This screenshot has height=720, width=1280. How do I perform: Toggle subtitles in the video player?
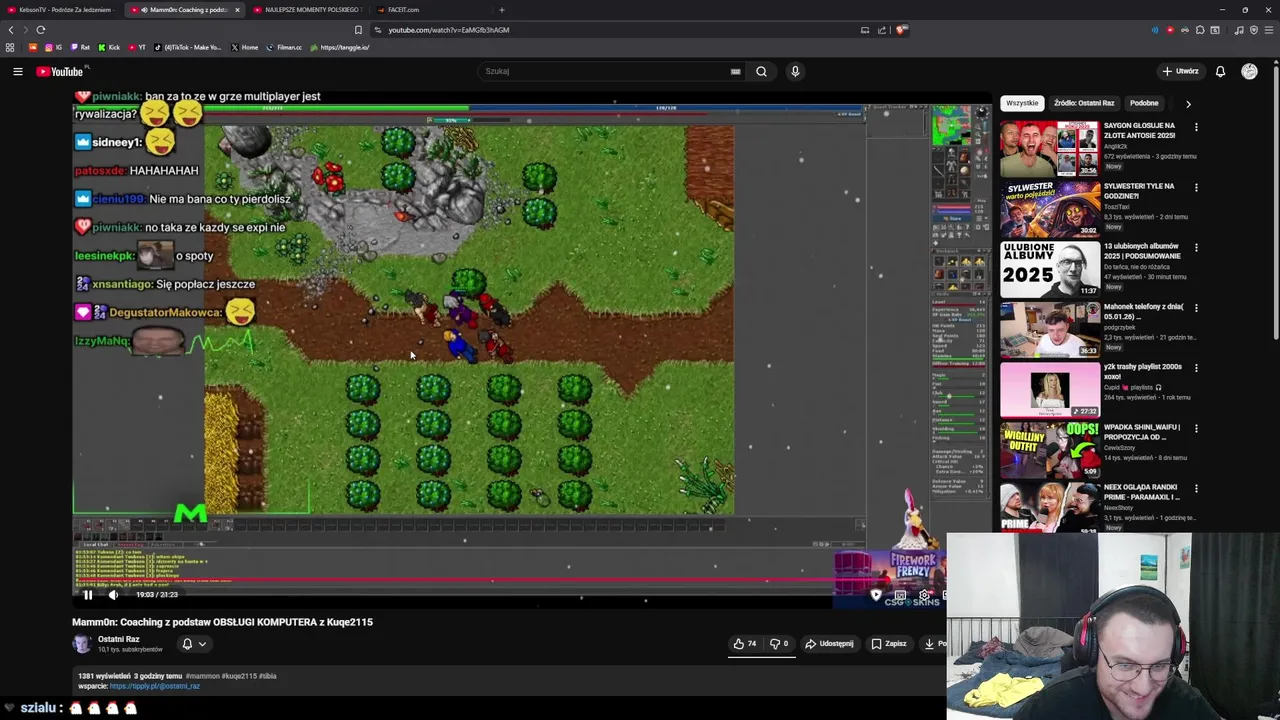[900, 595]
